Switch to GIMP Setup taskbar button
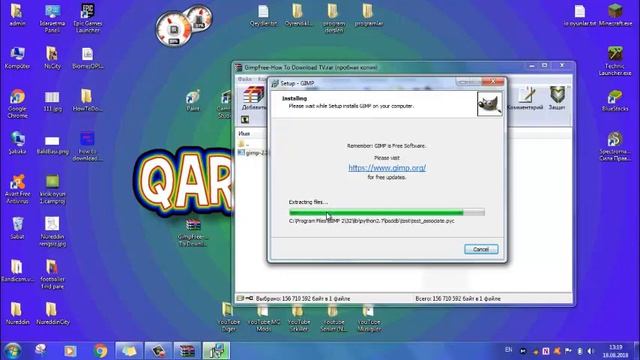Viewport: 640px width, 360px height. point(216,351)
